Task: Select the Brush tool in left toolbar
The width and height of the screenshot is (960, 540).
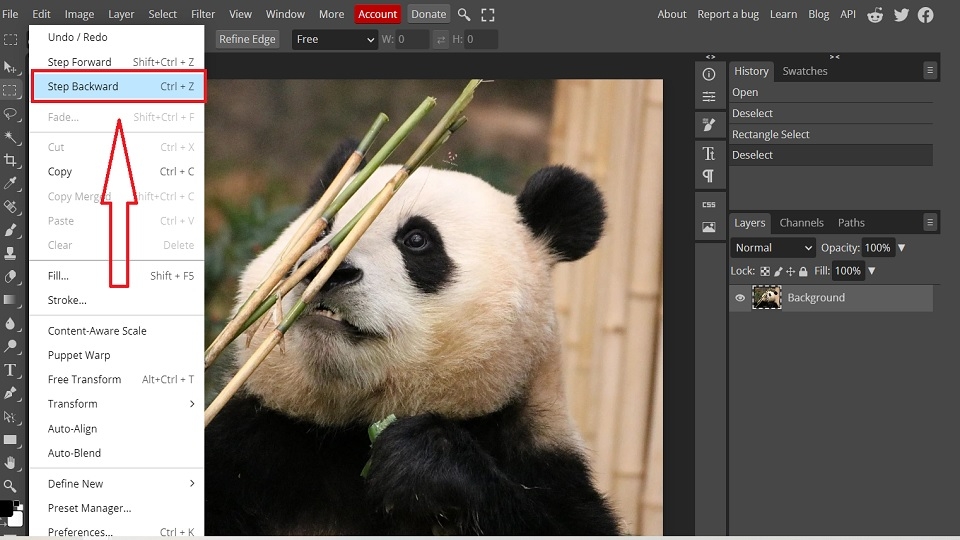Action: pos(10,230)
